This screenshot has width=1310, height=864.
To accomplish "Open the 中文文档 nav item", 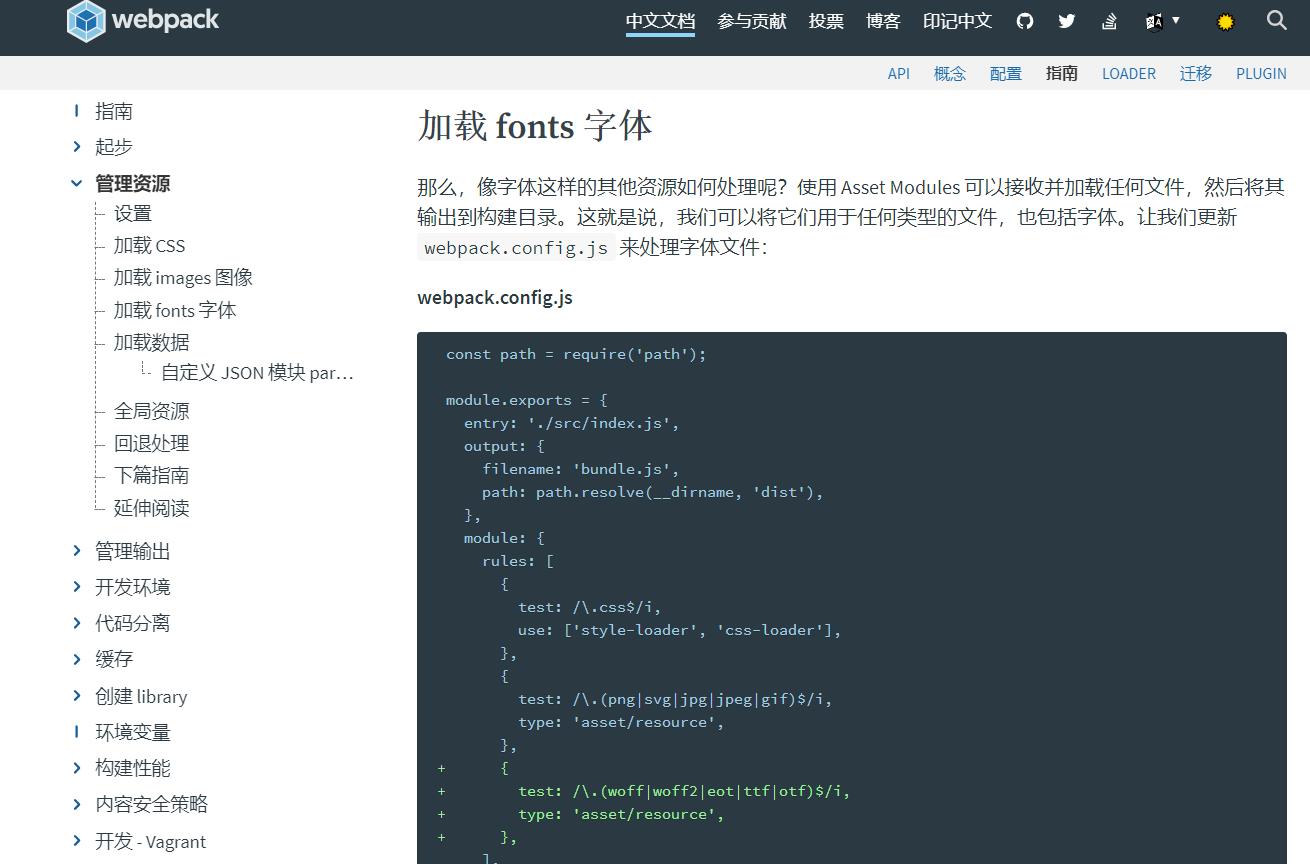I will click(x=660, y=21).
